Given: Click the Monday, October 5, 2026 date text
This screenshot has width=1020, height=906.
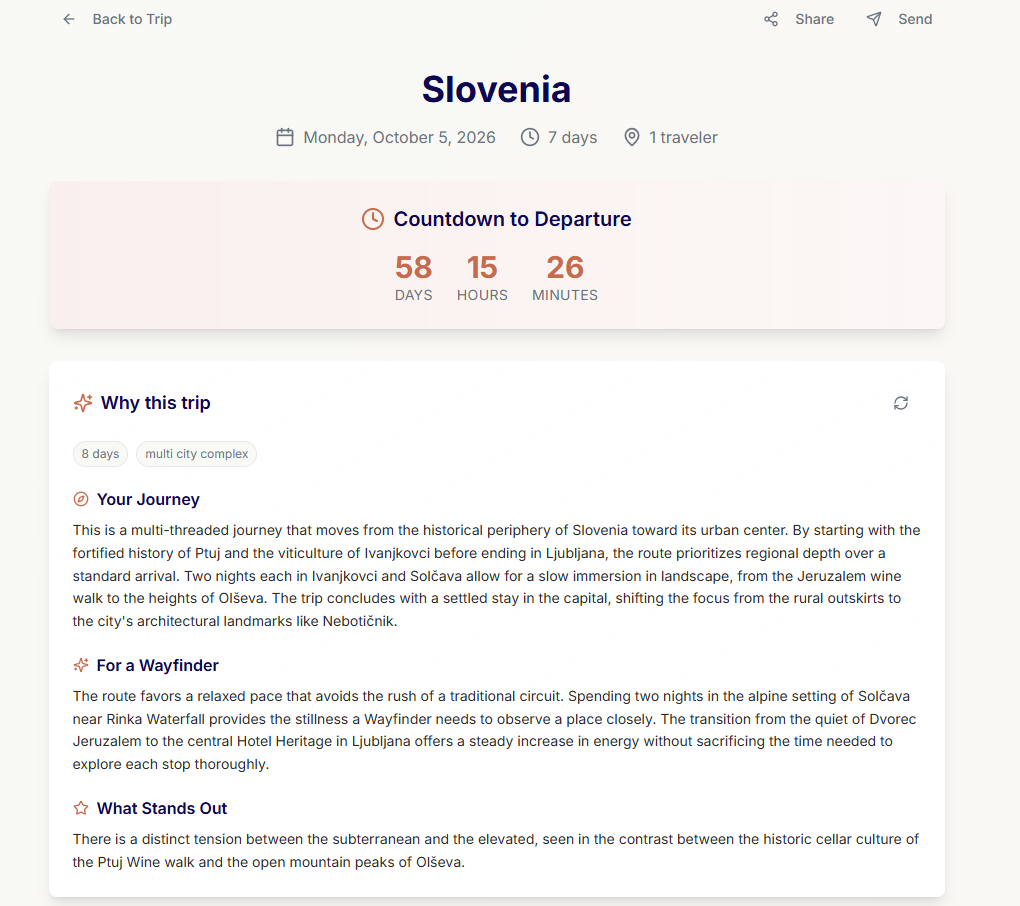Looking at the screenshot, I should tap(399, 137).
